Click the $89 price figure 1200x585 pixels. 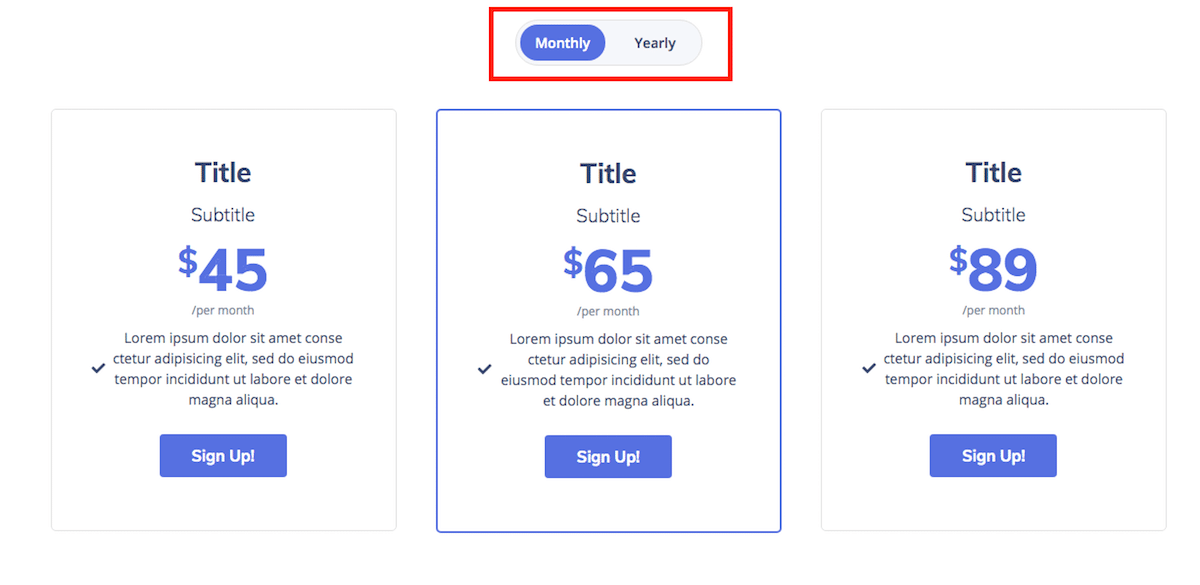pyautogui.click(x=993, y=270)
